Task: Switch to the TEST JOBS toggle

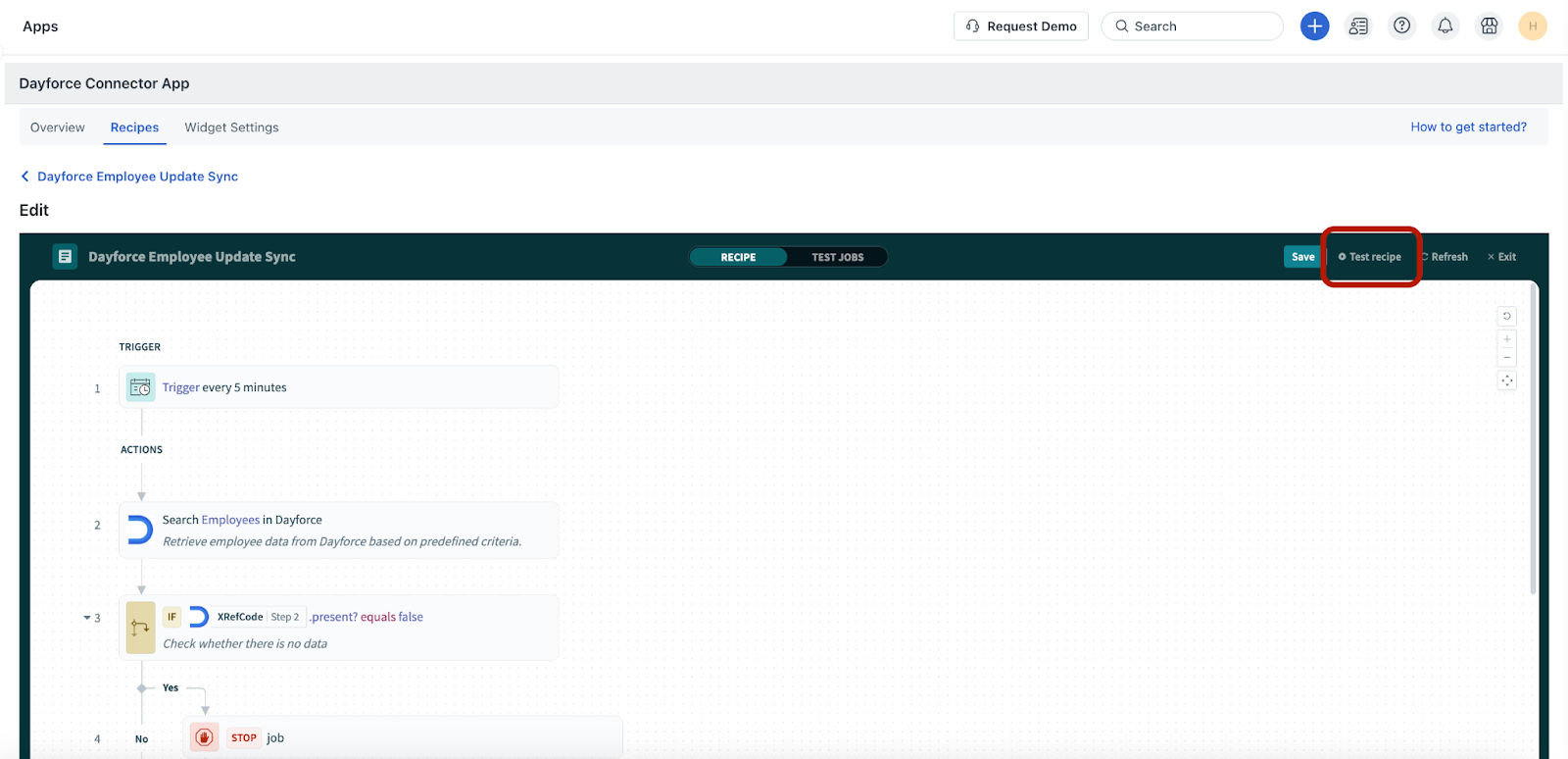Action: [837, 257]
